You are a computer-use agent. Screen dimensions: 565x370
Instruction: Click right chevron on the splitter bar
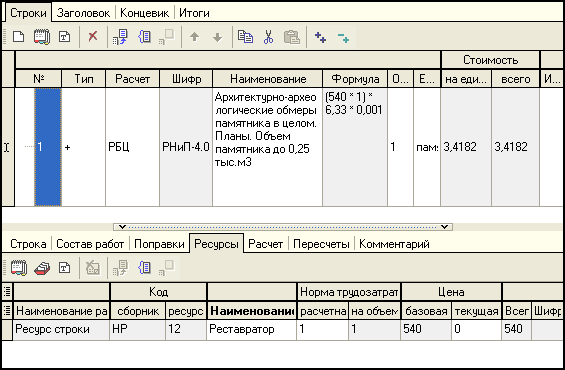pyautogui.click(x=445, y=227)
